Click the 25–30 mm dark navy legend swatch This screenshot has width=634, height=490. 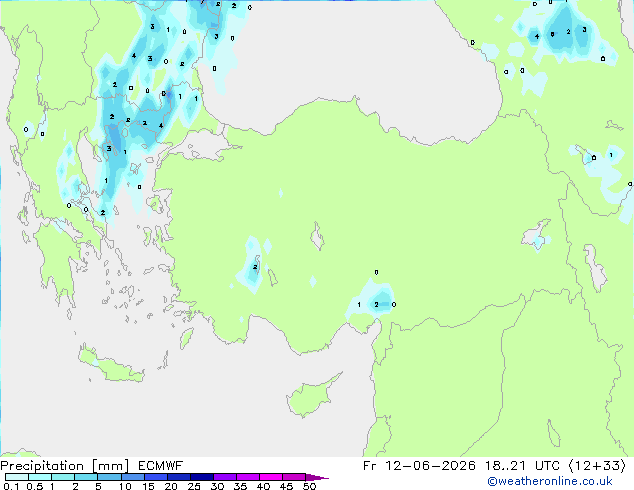(x=201, y=477)
